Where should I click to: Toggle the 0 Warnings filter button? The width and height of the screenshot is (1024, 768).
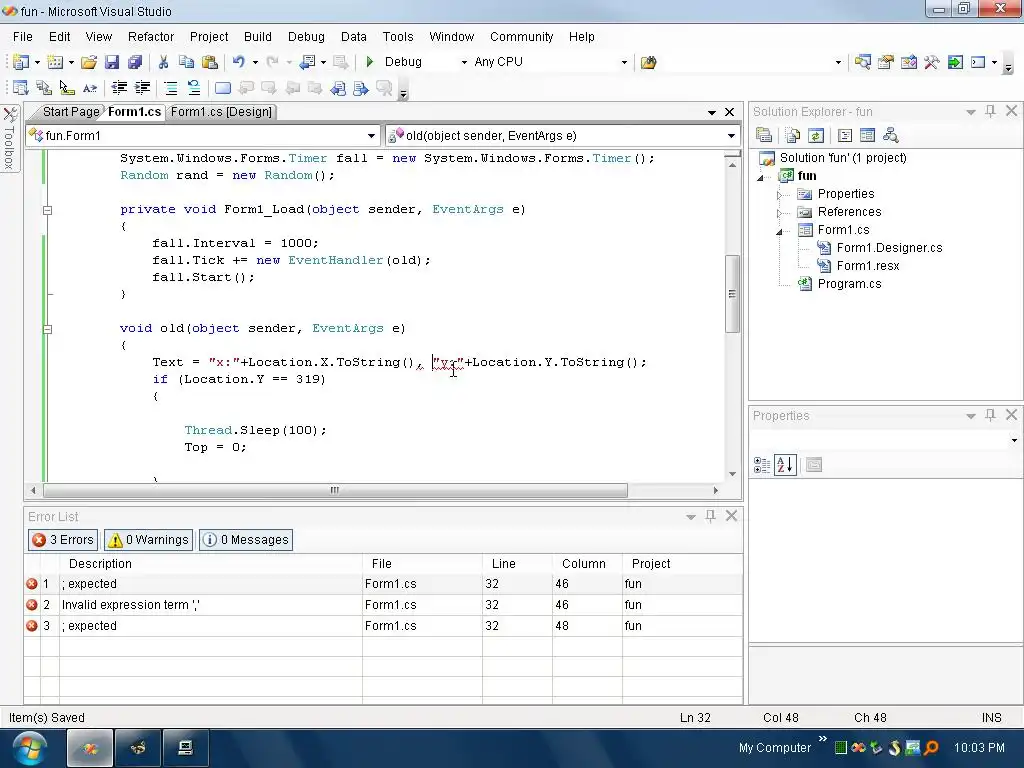point(148,539)
